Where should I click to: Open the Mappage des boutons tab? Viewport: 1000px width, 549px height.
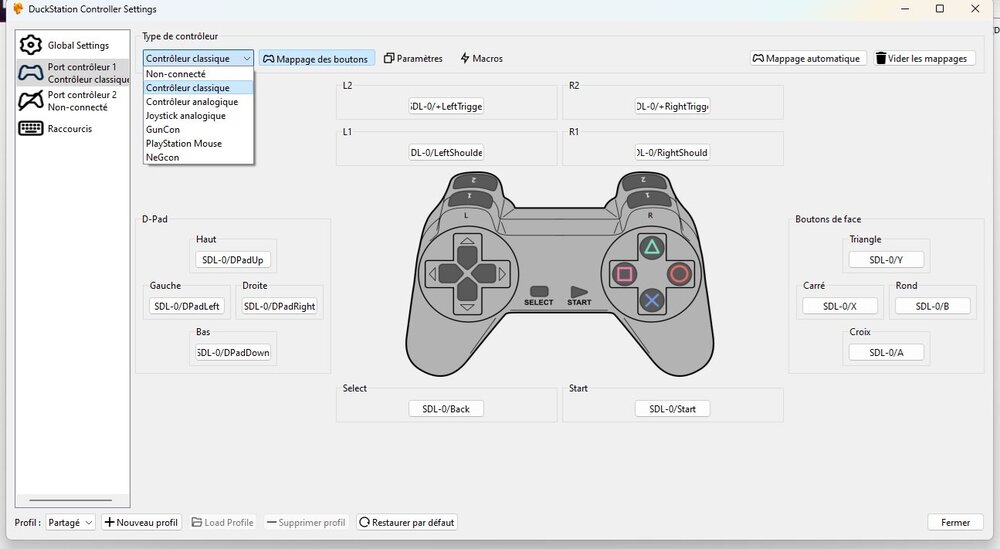pos(316,58)
